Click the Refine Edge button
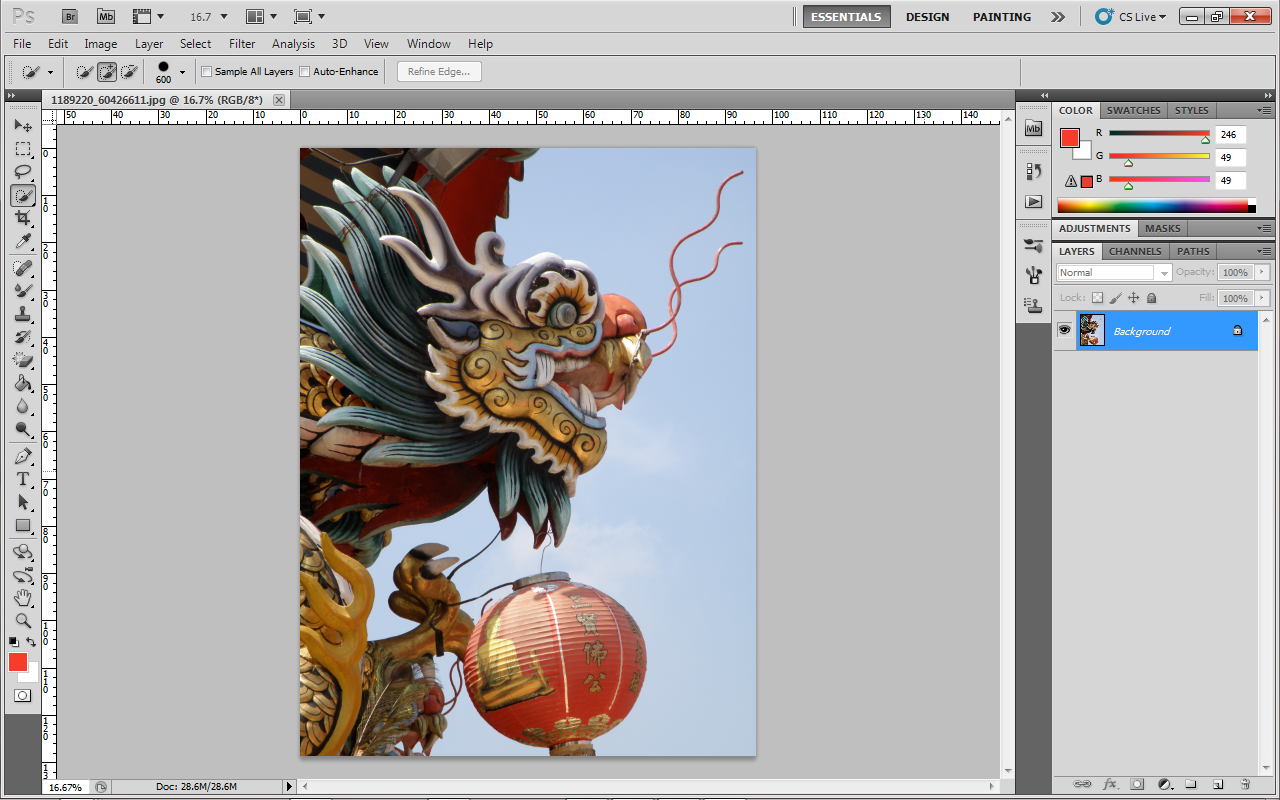This screenshot has height=800, width=1280. click(x=439, y=72)
